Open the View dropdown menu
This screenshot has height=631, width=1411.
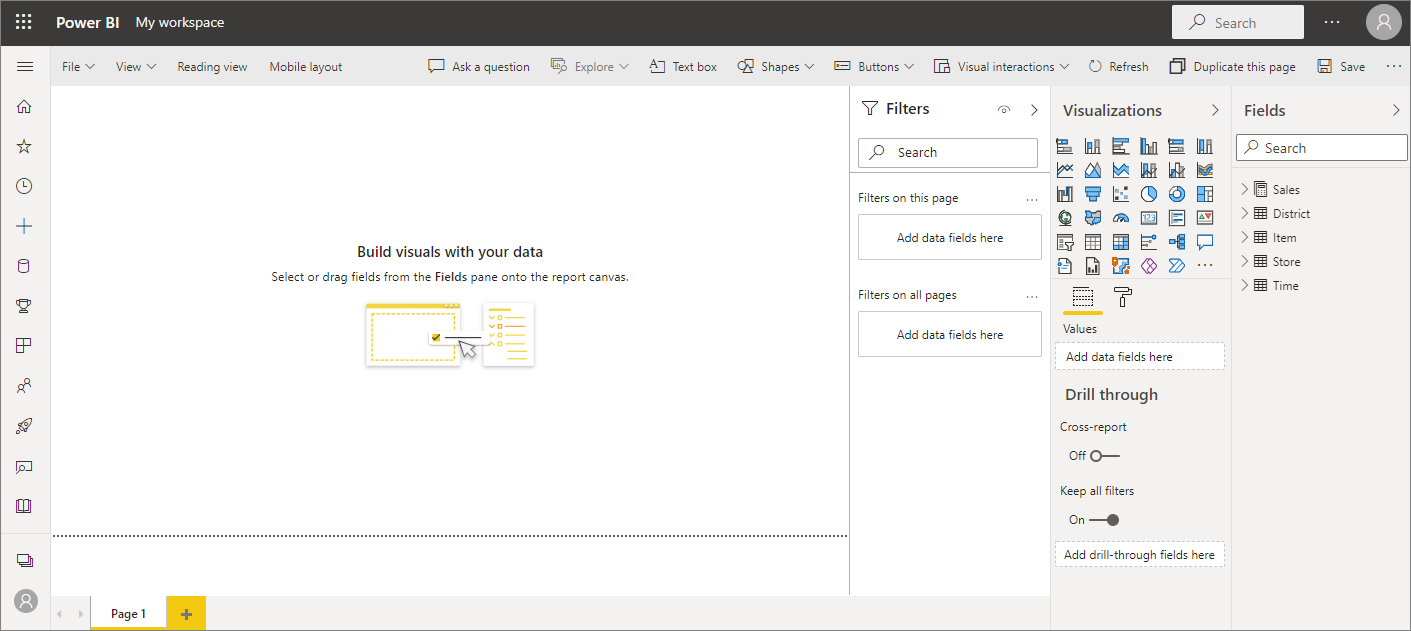136,66
